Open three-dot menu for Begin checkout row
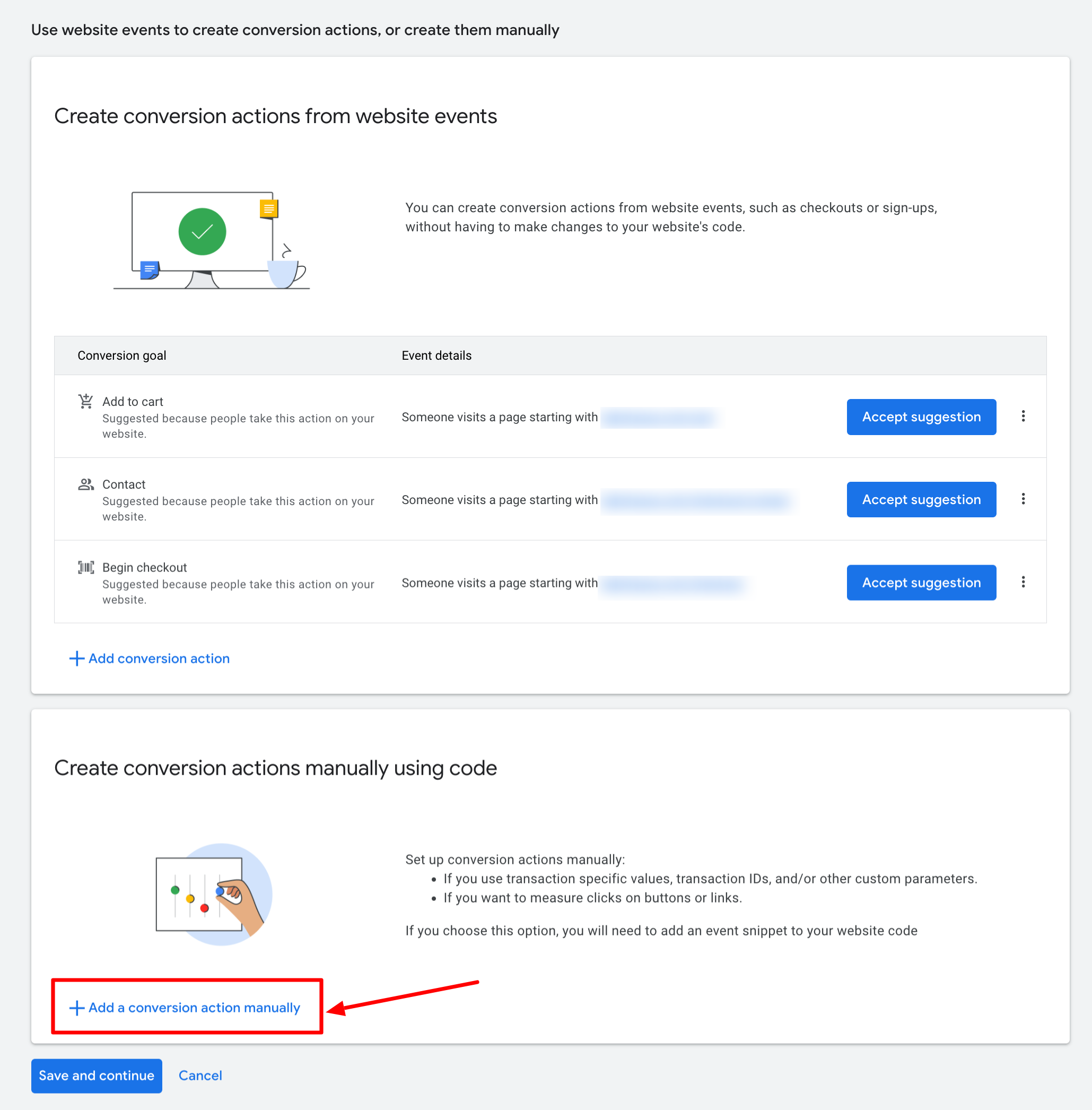Viewport: 1092px width, 1110px height. pos(1023,582)
